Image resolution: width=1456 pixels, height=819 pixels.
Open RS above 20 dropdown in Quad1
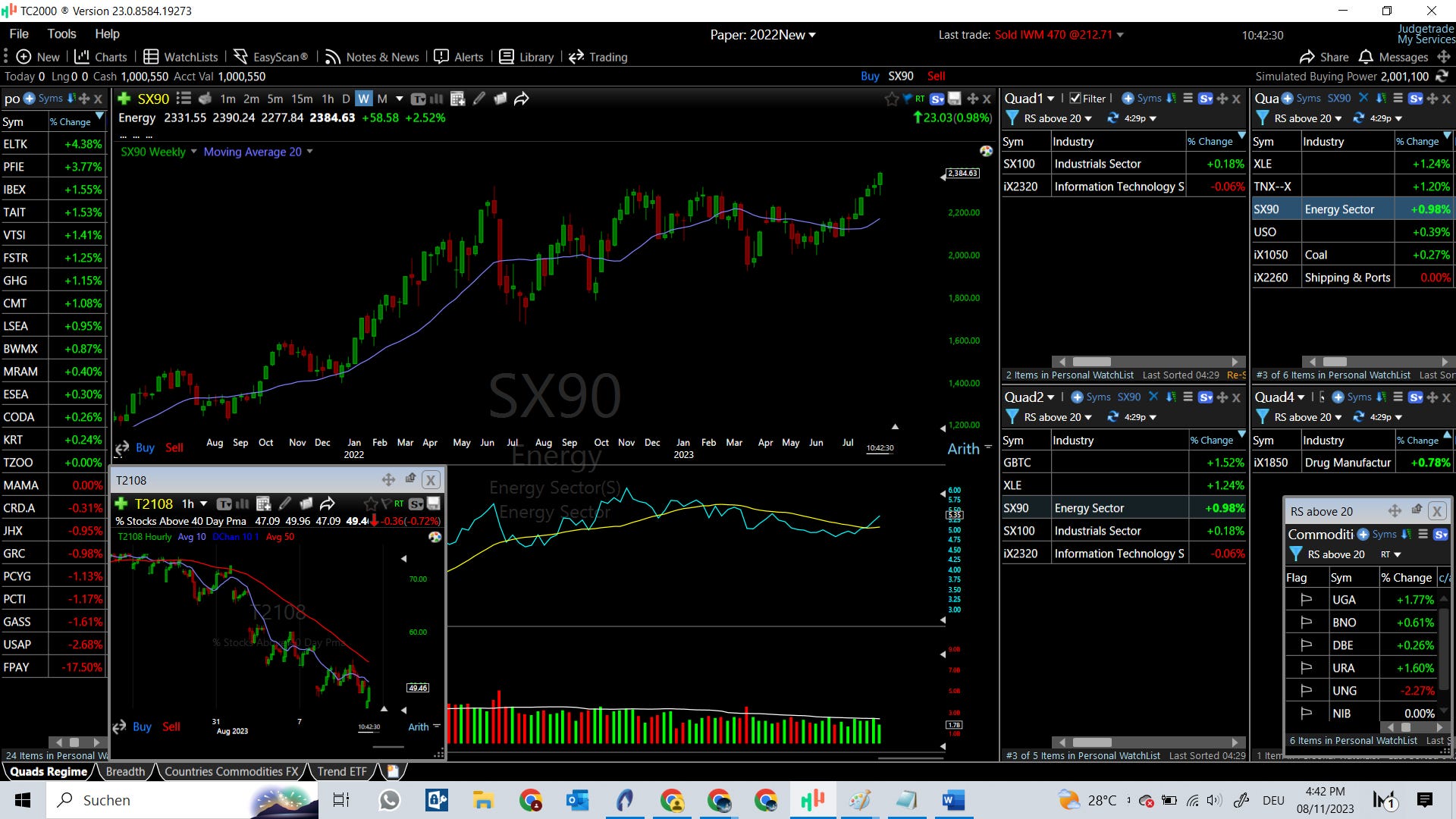(x=1088, y=119)
